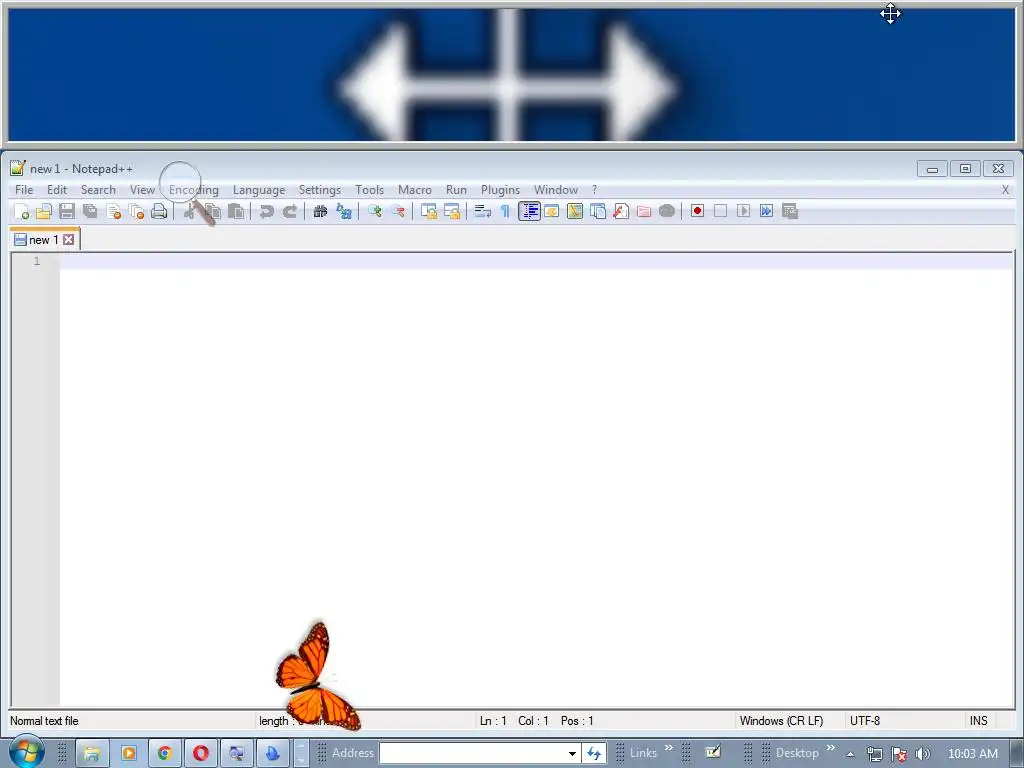
Task: Open the Edit menu
Action: point(57,190)
